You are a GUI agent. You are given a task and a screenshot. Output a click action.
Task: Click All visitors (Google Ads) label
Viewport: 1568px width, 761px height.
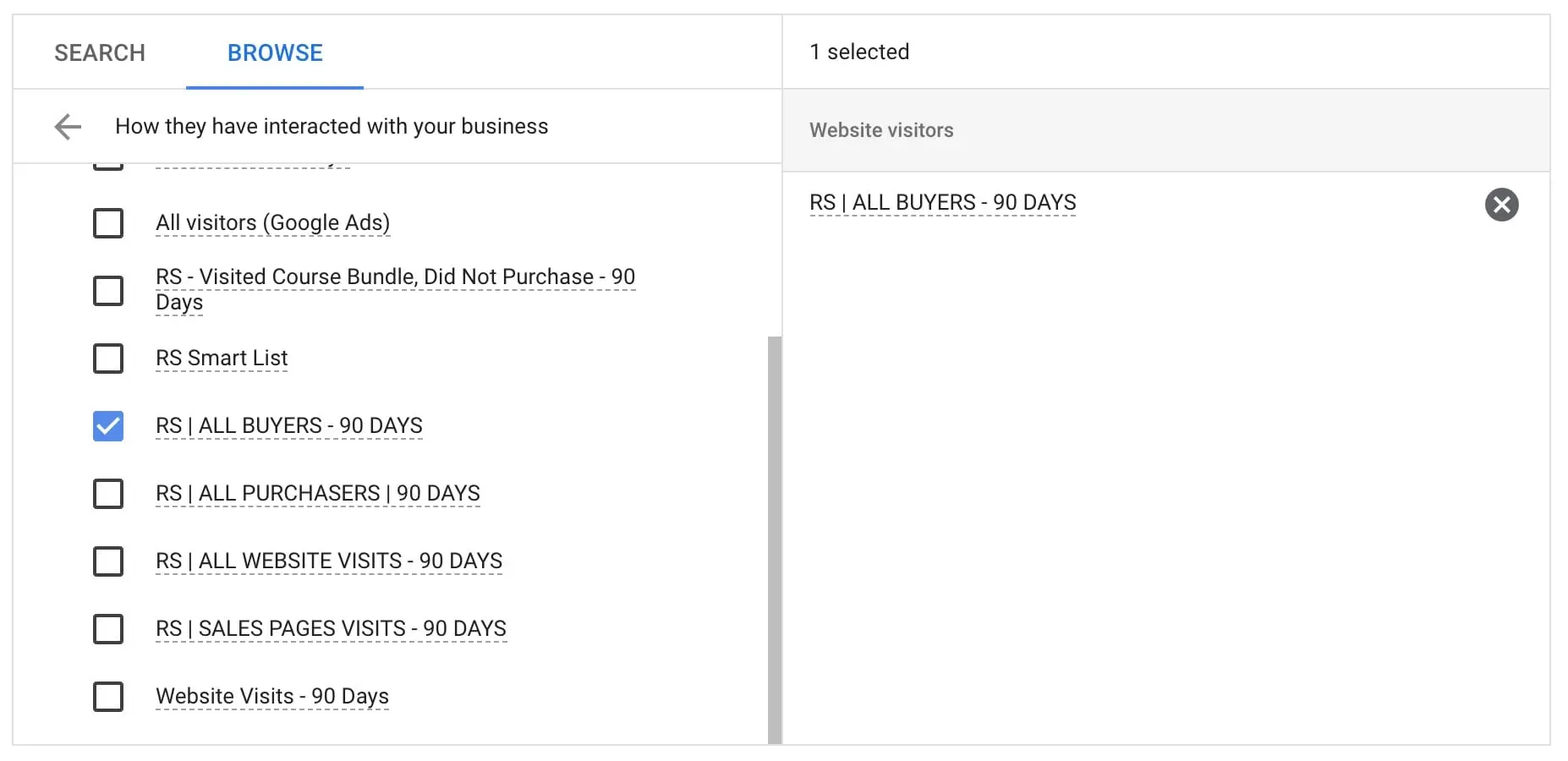point(272,223)
